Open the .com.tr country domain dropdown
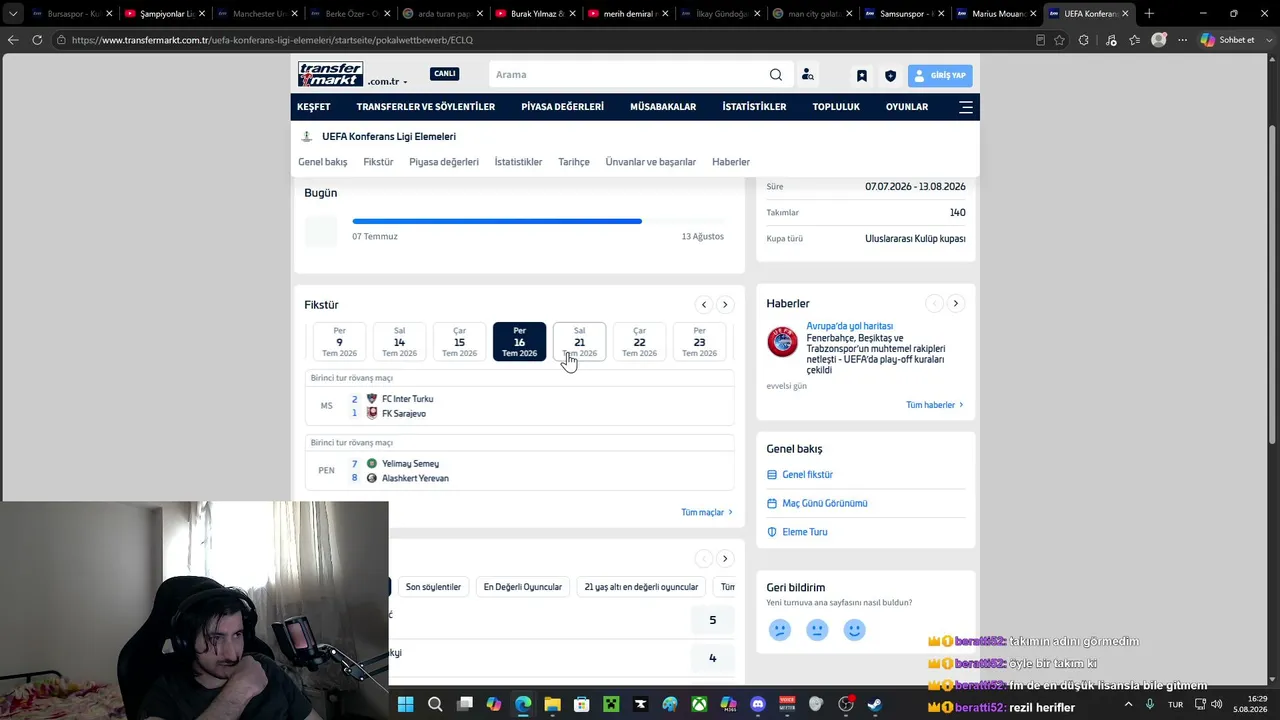Viewport: 1280px width, 720px height. point(388,82)
